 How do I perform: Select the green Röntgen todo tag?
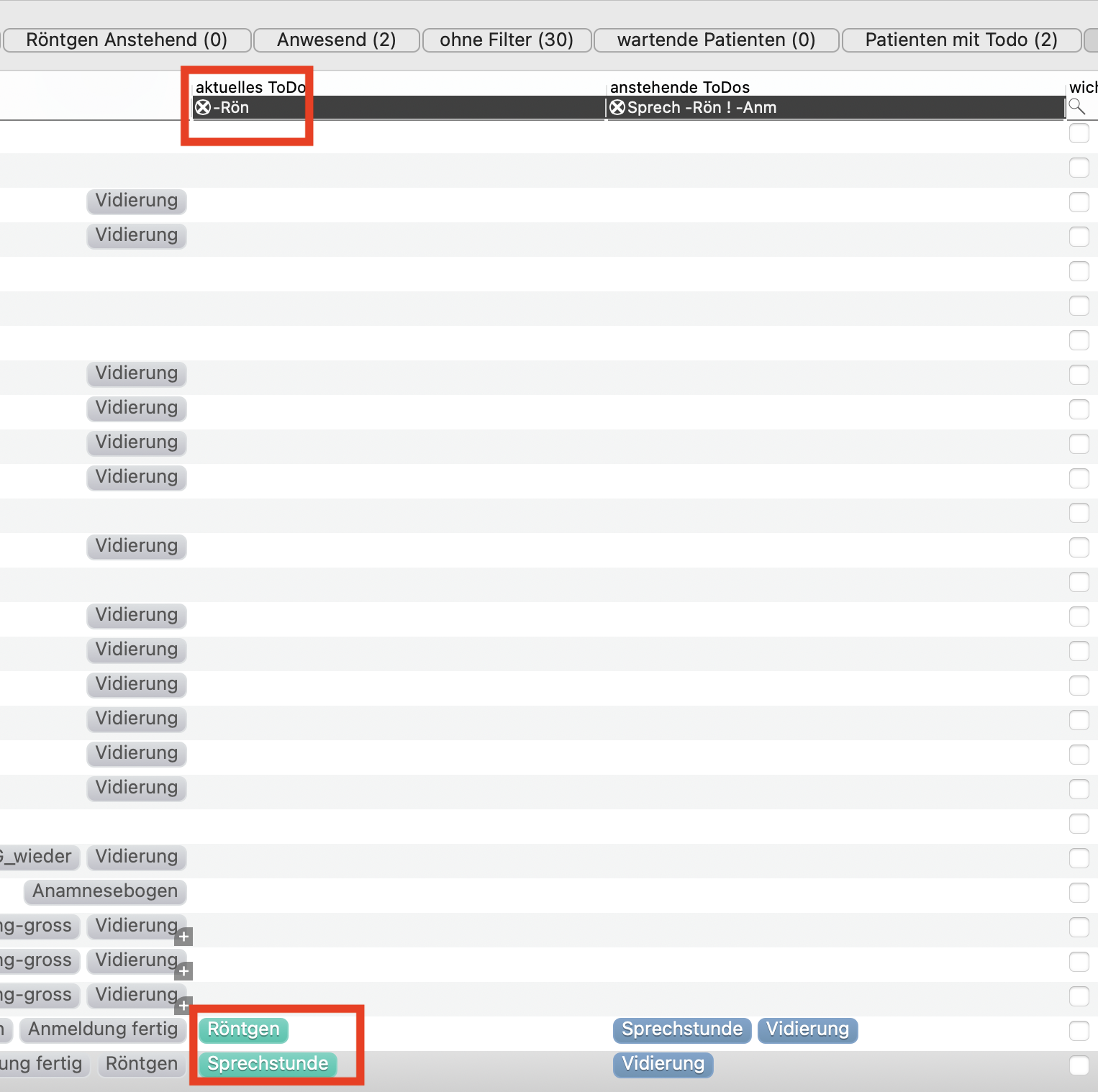coord(243,1029)
